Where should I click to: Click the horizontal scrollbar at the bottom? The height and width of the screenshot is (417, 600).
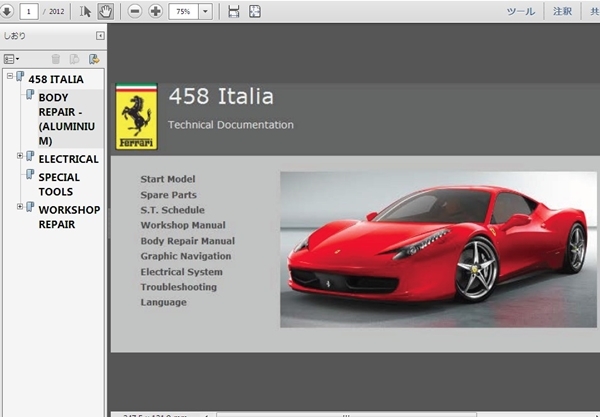click(346, 415)
